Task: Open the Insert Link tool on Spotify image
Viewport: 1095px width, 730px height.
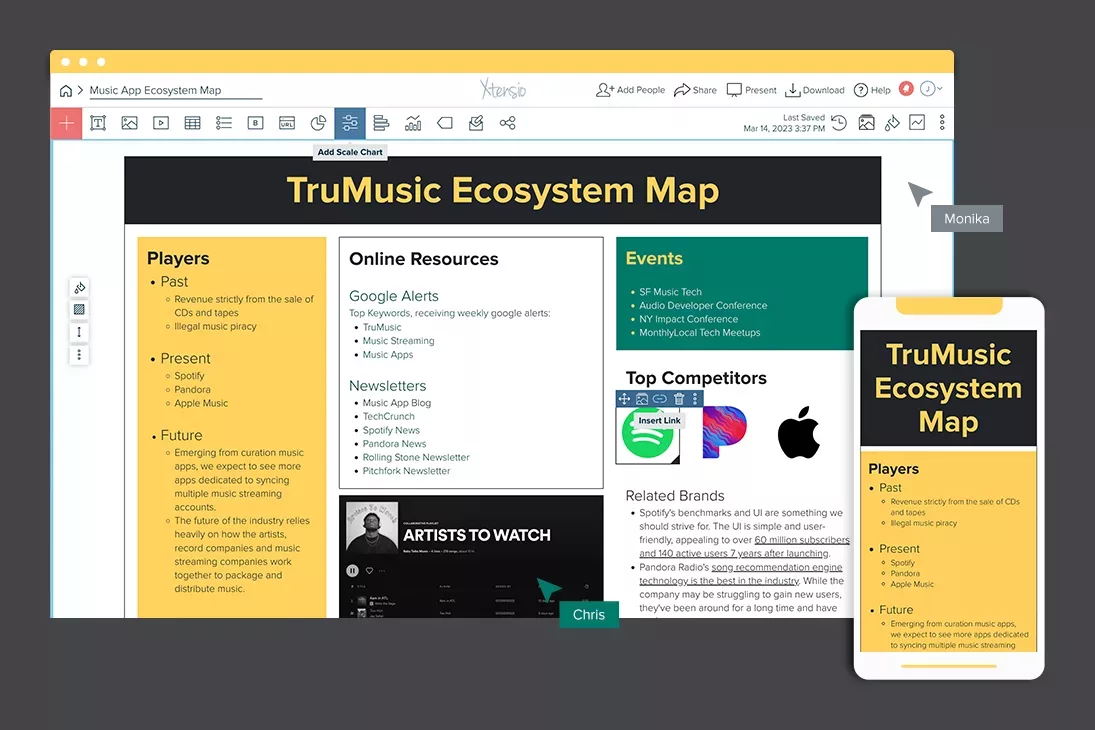Action: (659, 398)
